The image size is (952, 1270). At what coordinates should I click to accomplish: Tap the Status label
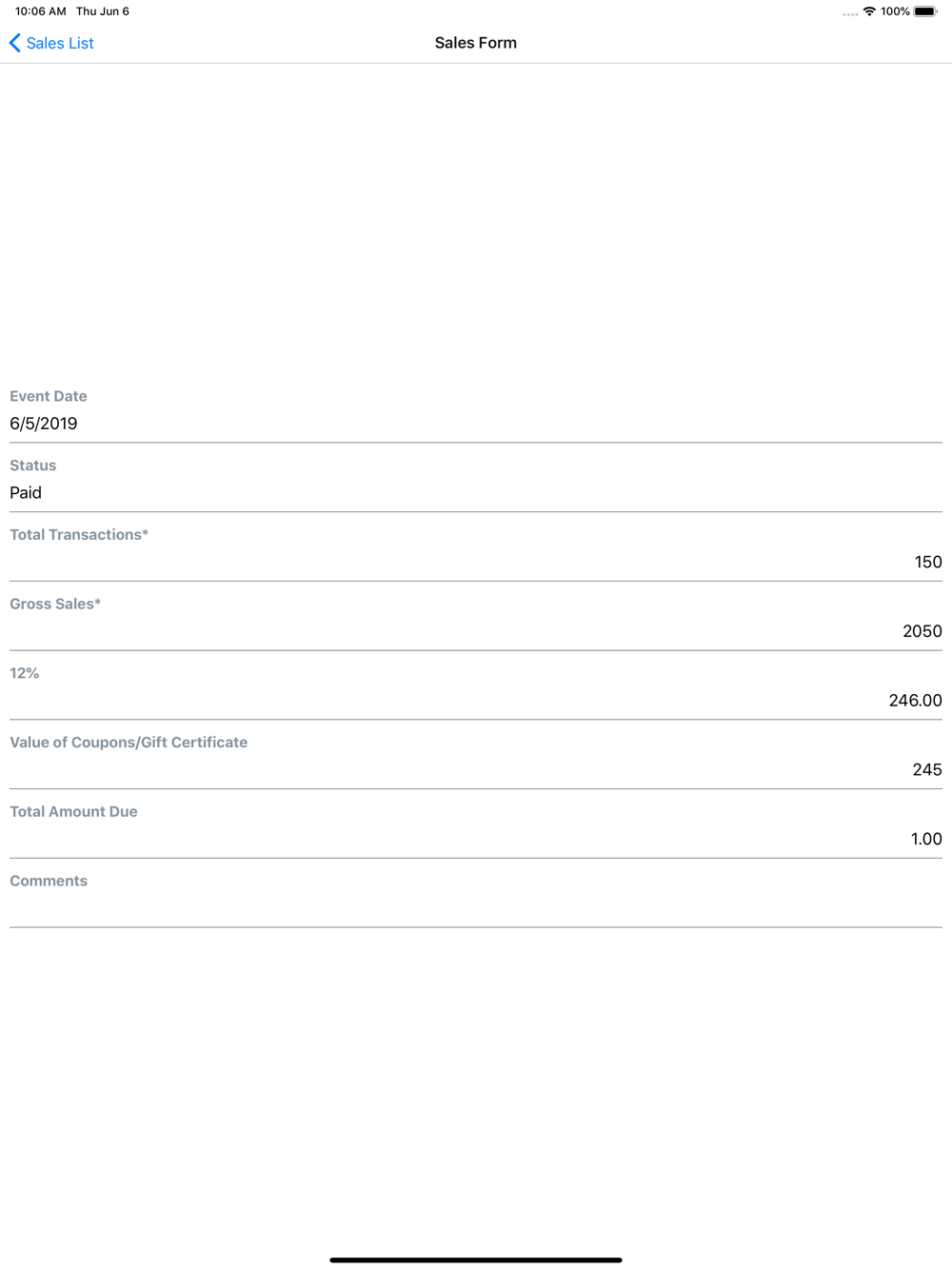click(x=33, y=466)
